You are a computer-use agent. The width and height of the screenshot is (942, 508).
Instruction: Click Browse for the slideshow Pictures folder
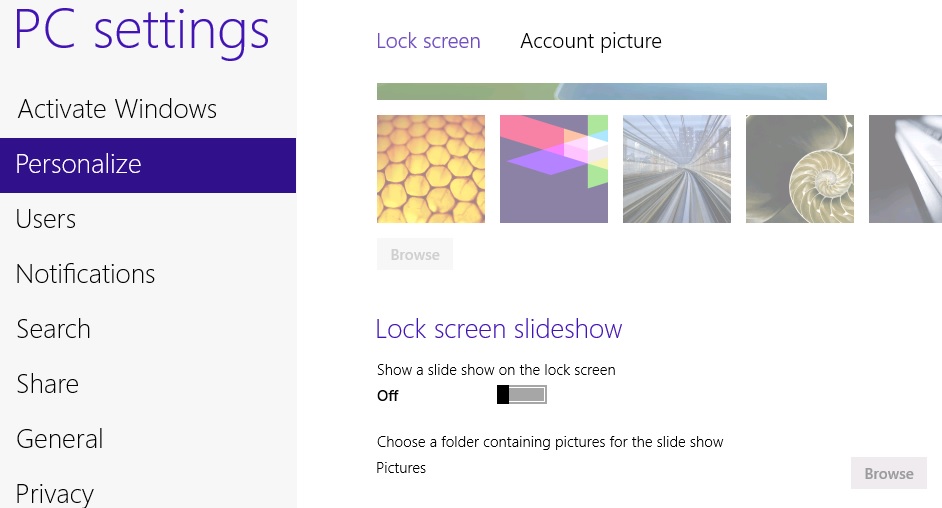[x=889, y=473]
